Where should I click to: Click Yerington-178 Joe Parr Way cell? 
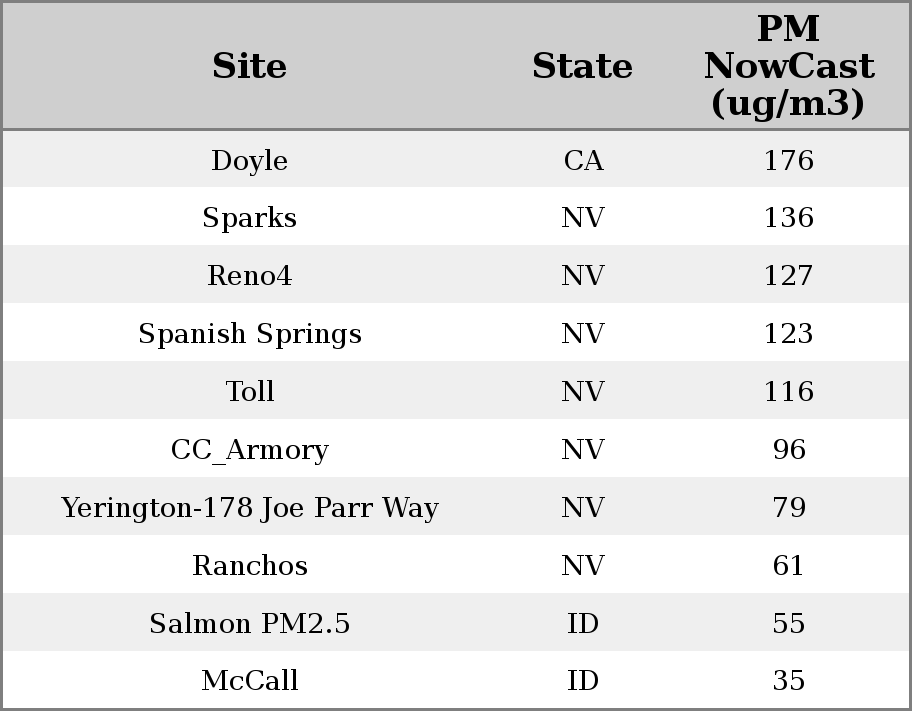249,508
